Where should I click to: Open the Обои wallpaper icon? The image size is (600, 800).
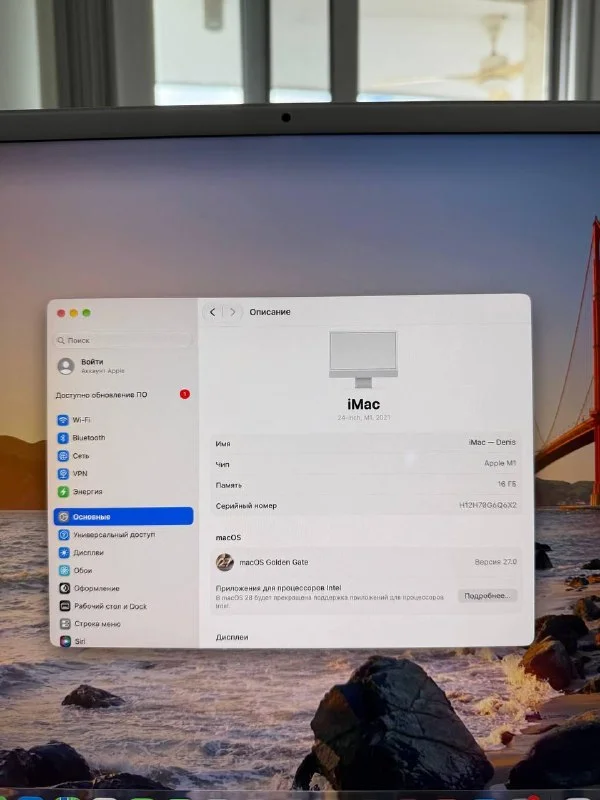tap(64, 570)
